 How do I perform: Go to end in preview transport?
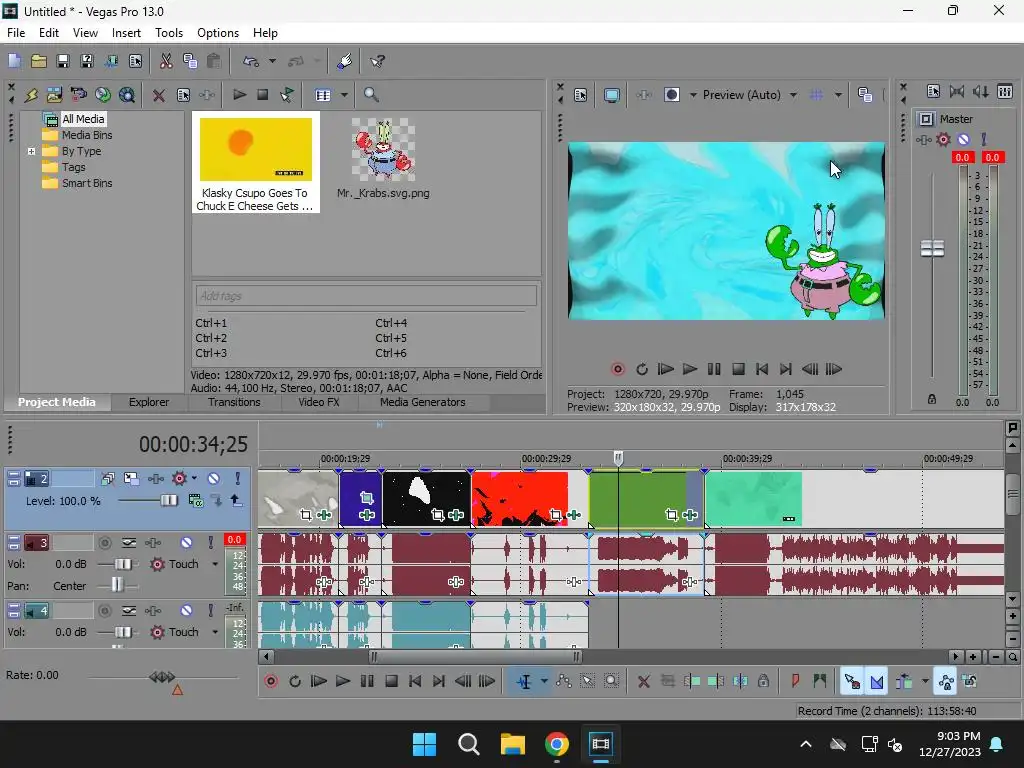tap(786, 370)
